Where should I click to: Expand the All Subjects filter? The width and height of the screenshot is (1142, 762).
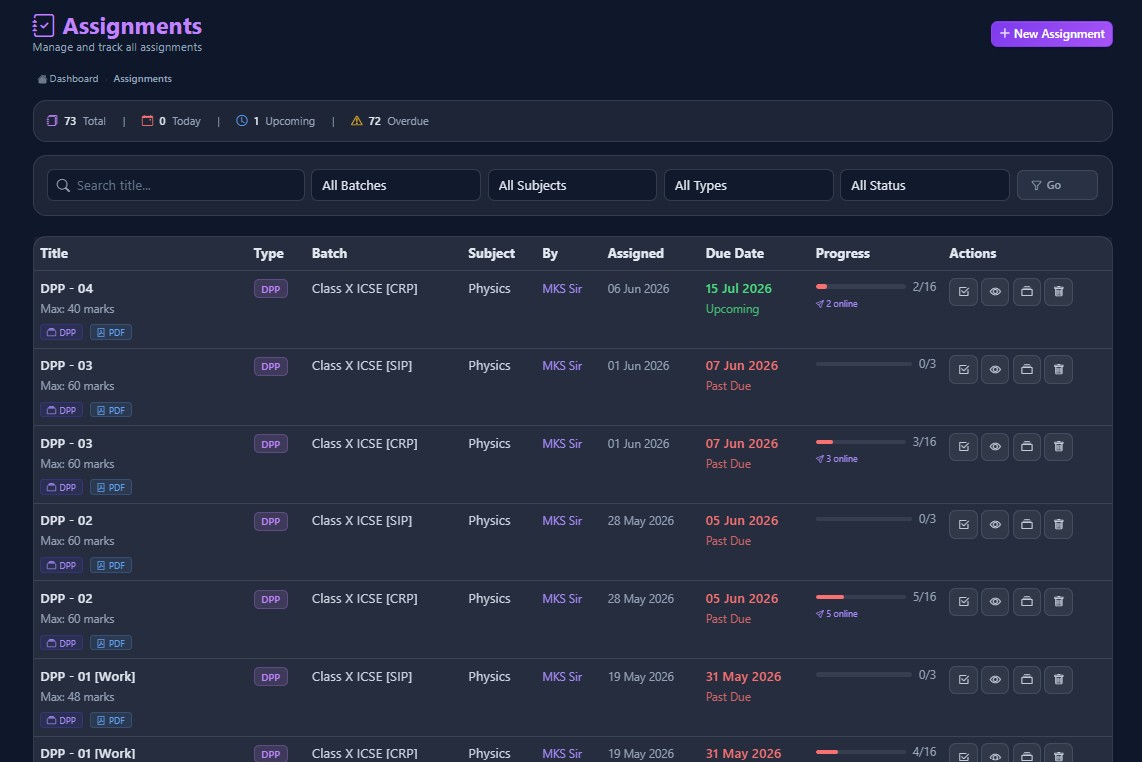pyautogui.click(x=572, y=185)
